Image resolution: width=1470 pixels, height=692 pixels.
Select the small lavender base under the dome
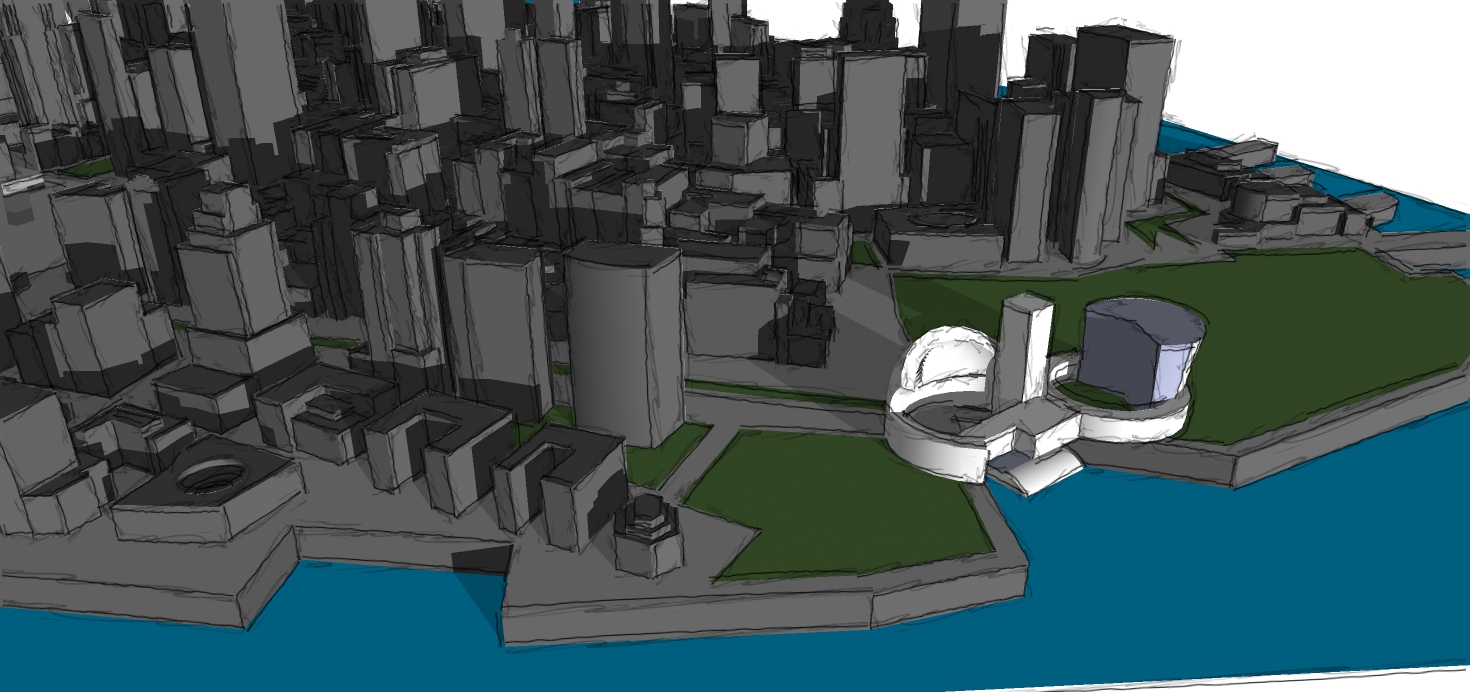coord(1008,461)
